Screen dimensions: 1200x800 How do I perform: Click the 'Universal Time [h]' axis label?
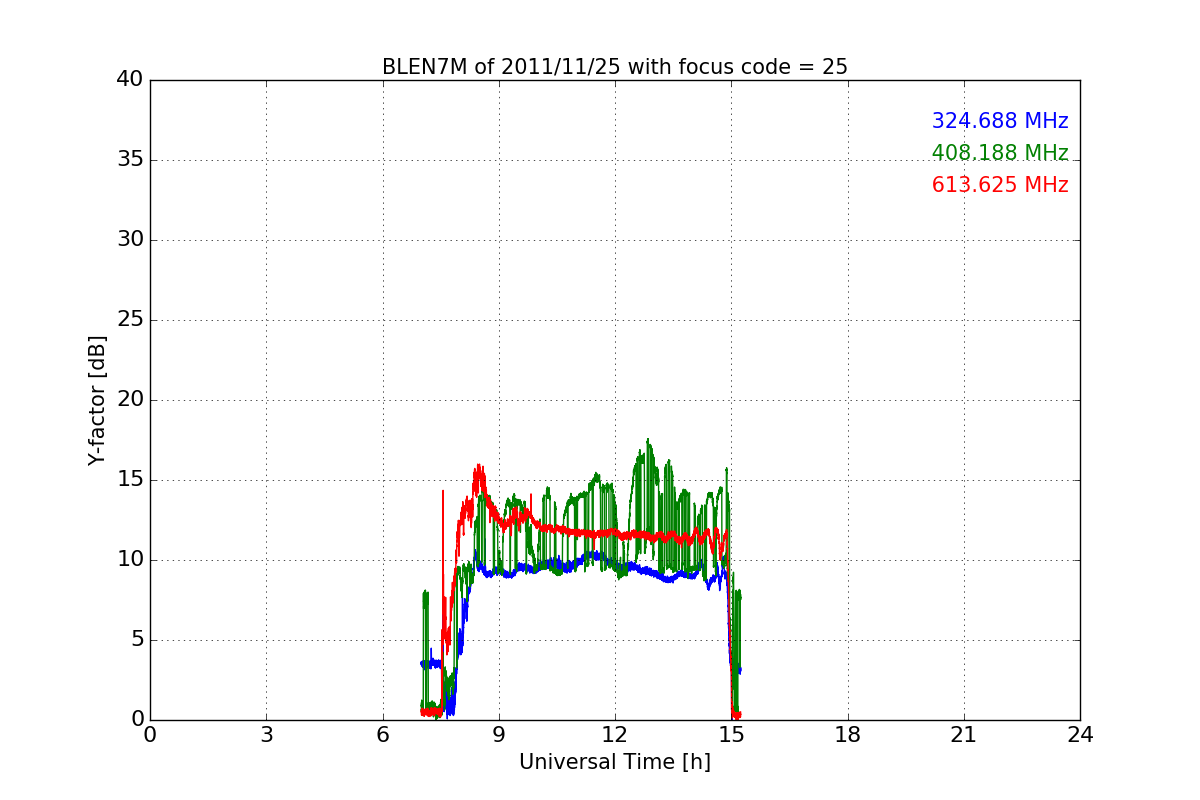point(615,762)
